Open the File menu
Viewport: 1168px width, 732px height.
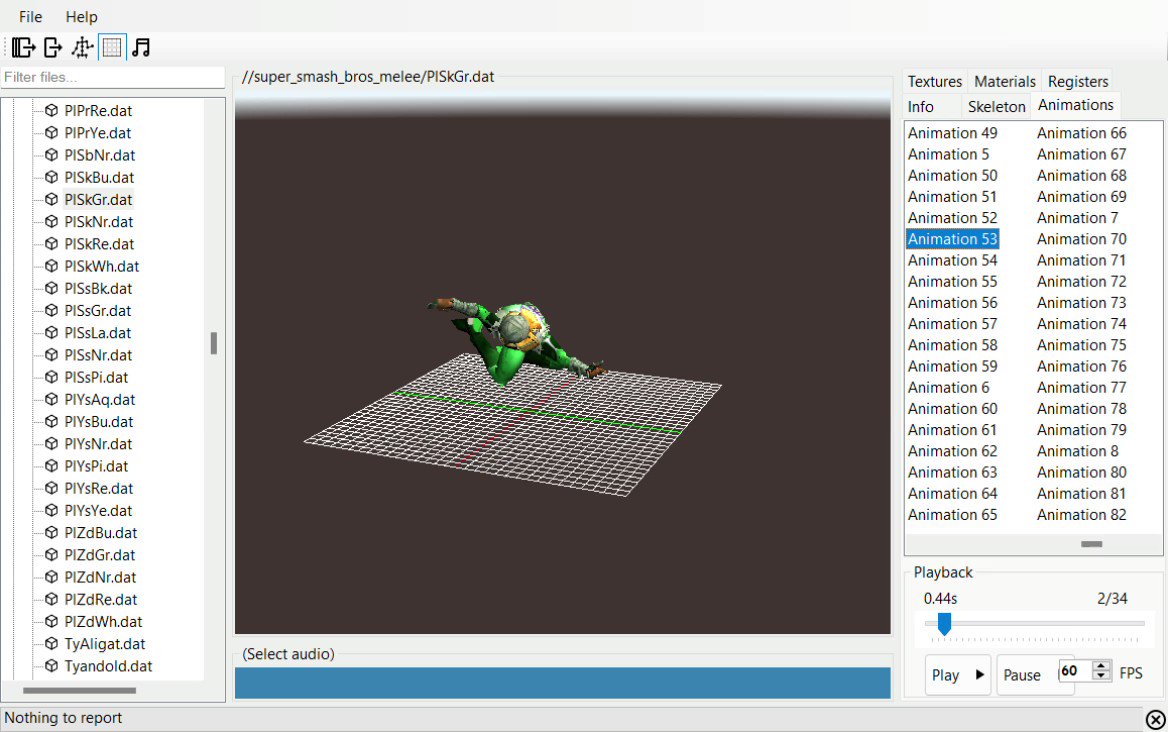point(31,16)
